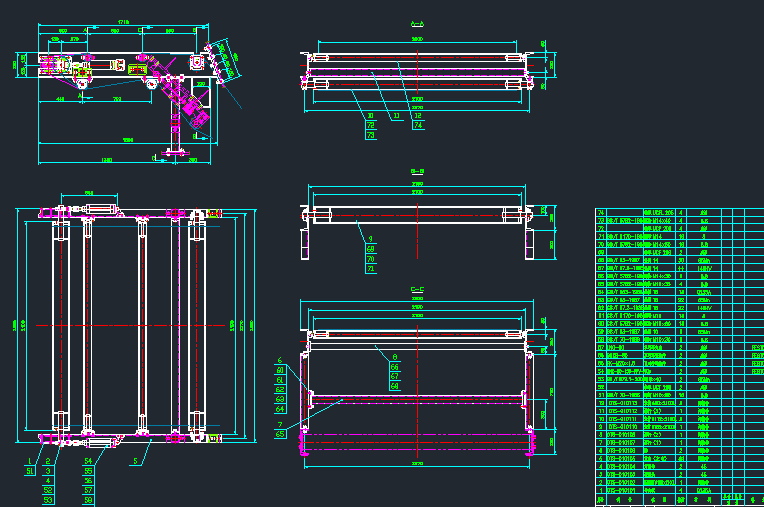
Task: Click part balloon number 58
Action: click(88, 500)
